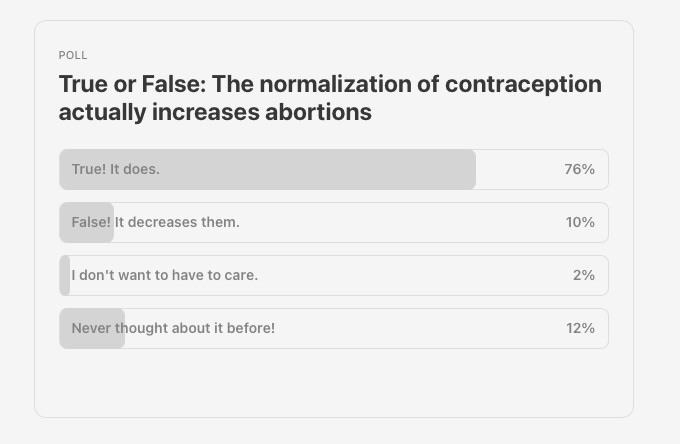The width and height of the screenshot is (680, 444).
Task: Select the "True! It does." poll option
Action: 334,170
